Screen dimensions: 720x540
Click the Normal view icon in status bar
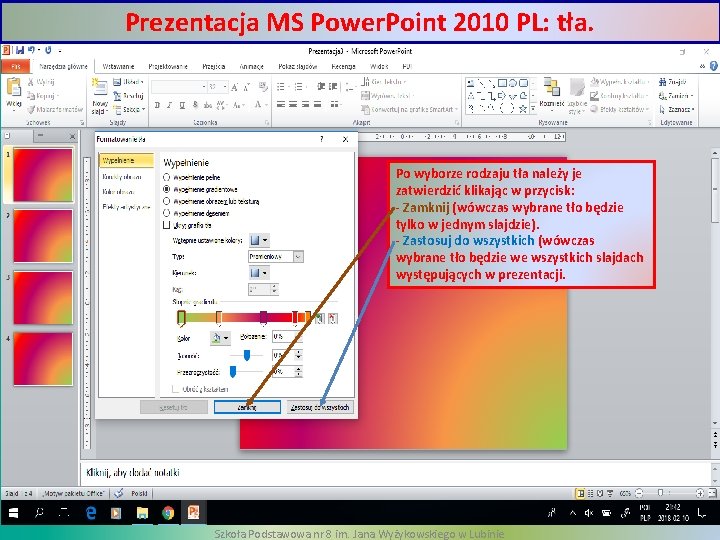click(581, 493)
